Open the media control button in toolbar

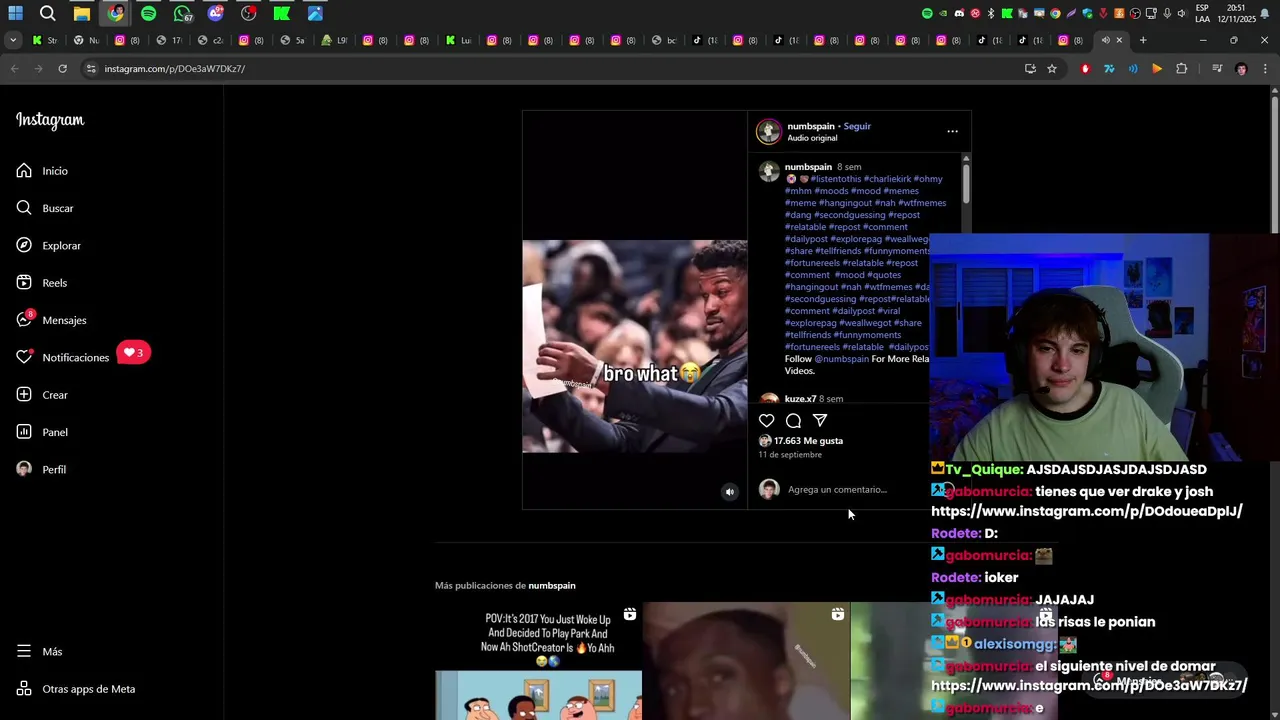coord(1217,69)
